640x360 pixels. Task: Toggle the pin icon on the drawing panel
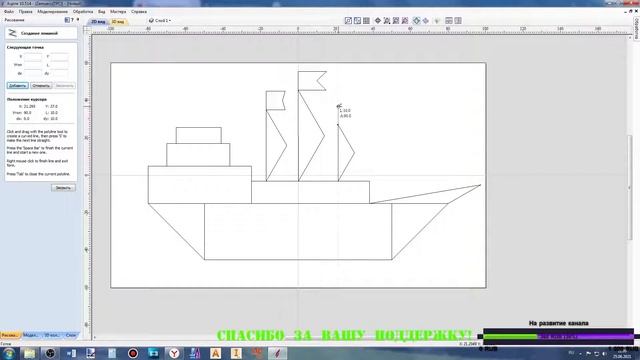coord(78,20)
